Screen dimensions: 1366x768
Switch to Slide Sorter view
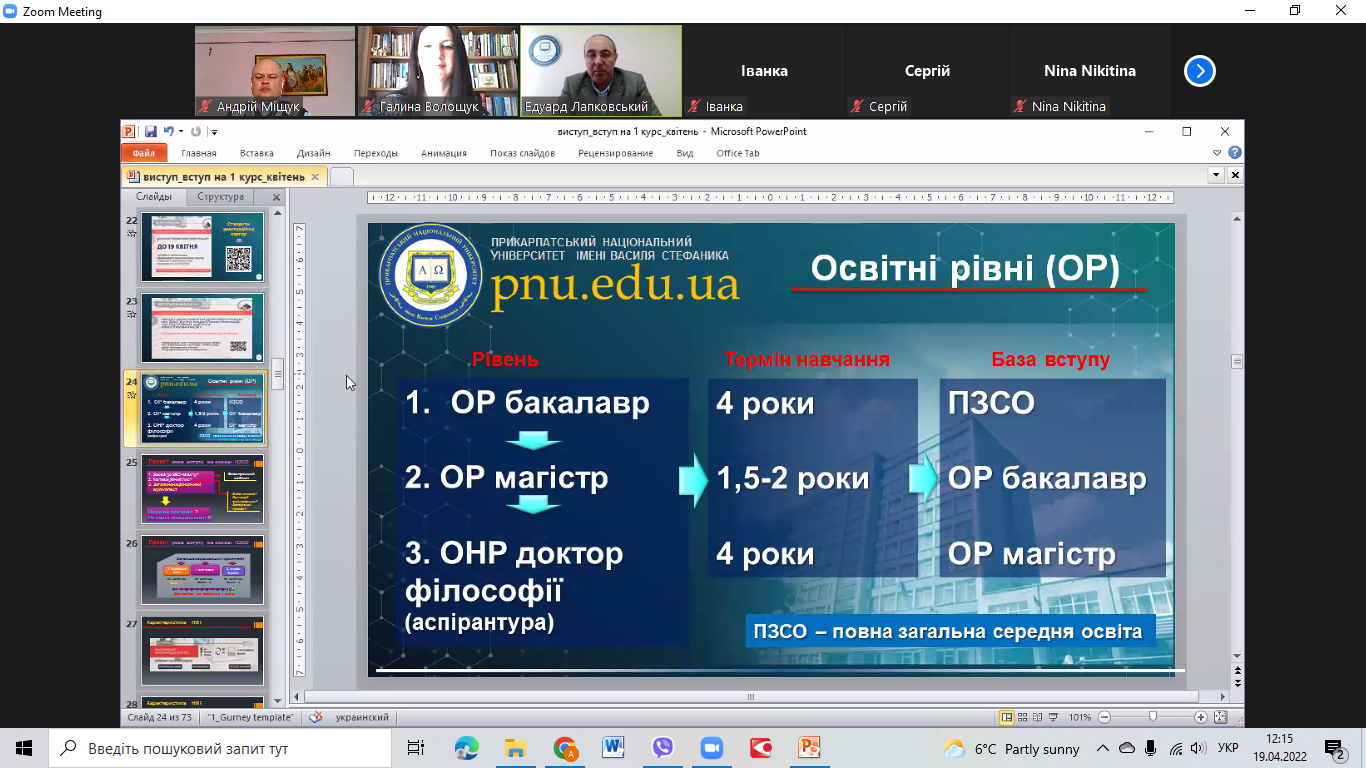pyautogui.click(x=1022, y=717)
